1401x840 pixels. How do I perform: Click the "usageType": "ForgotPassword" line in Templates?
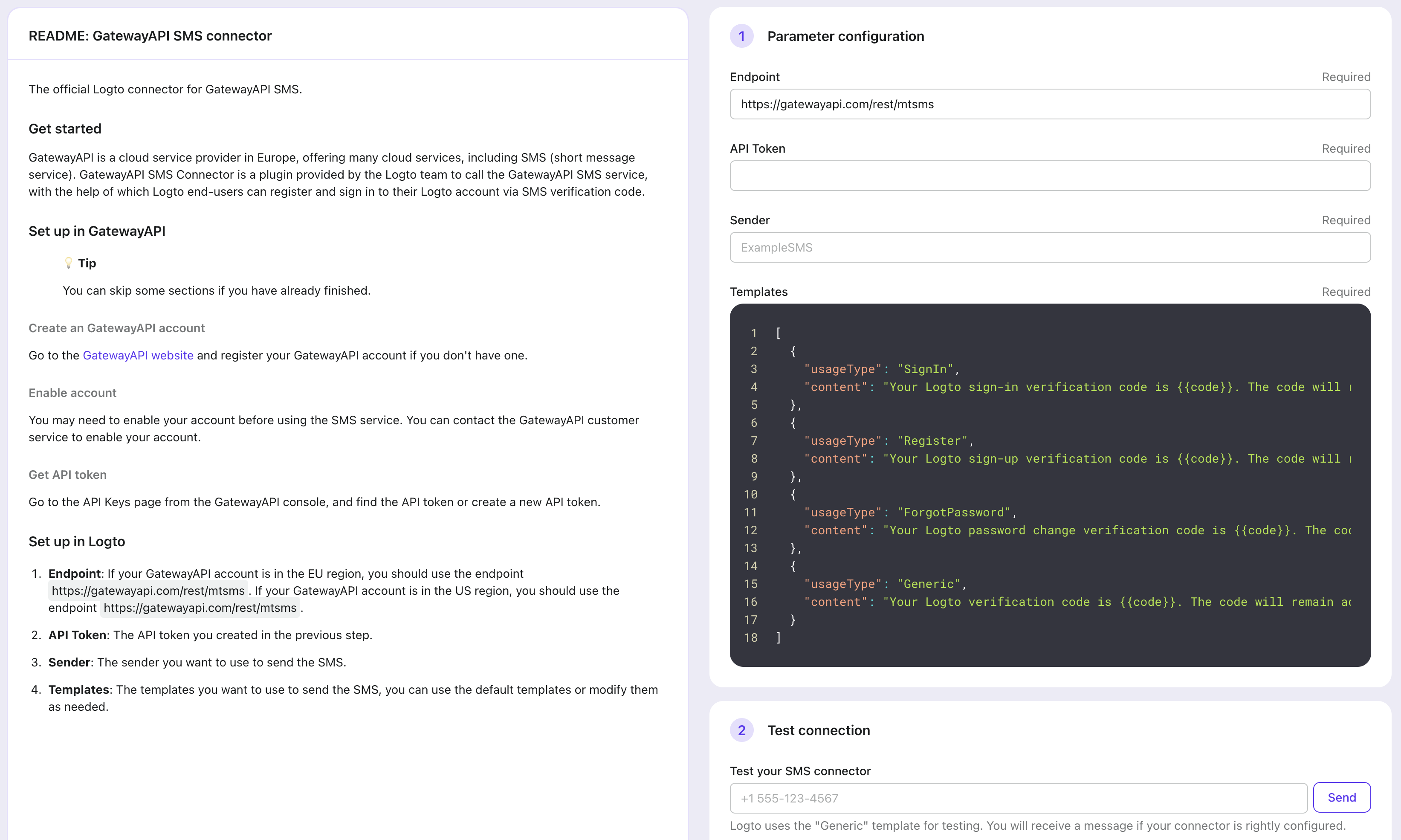[x=910, y=512]
